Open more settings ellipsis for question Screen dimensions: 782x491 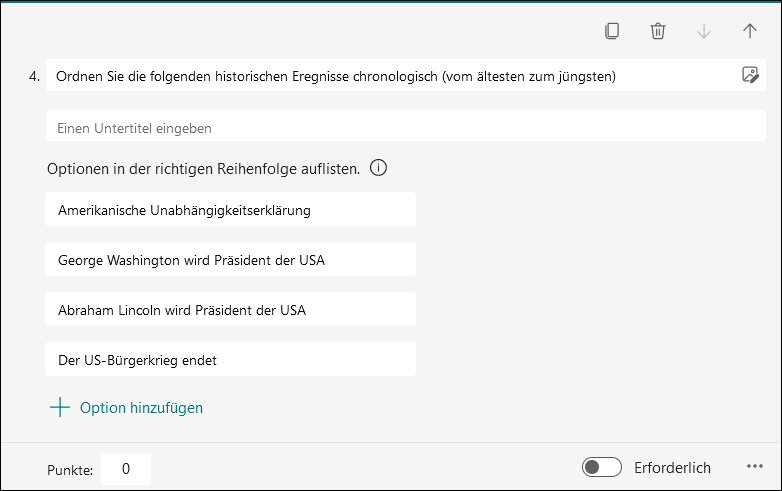tap(755, 467)
